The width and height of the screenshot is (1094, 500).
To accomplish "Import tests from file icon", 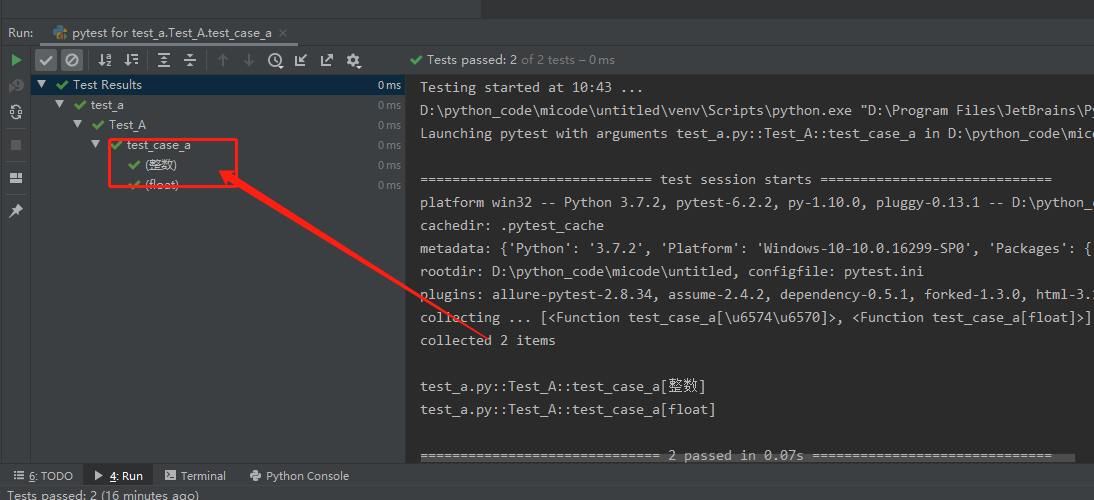I will click(x=301, y=61).
